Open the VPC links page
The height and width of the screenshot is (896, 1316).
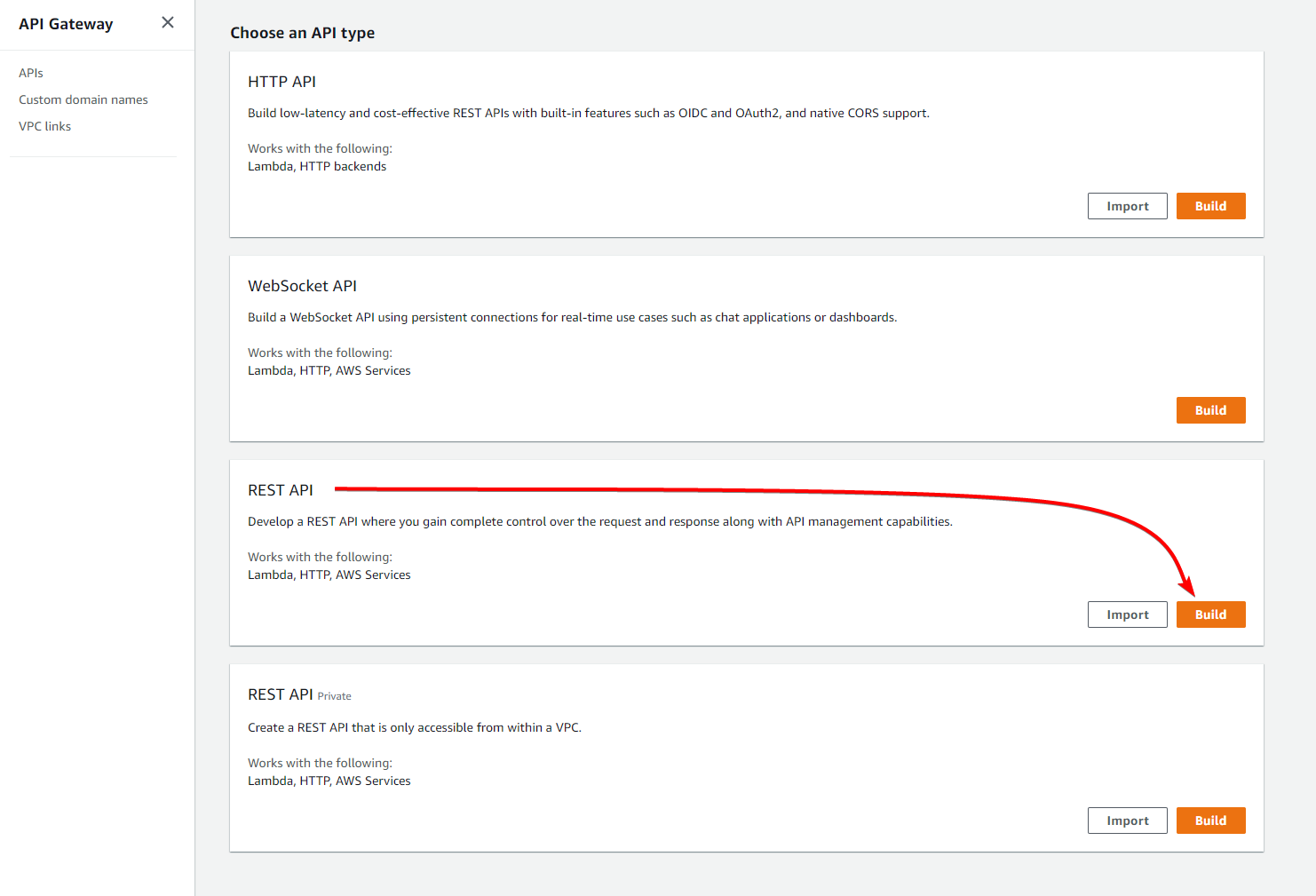44,126
